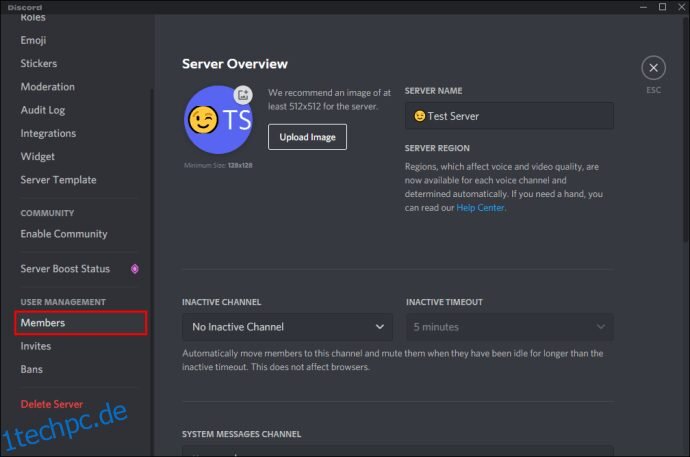Screen dimensions: 690x457
Task: Click the USER MANAGEMENT section header
Action: (63, 302)
